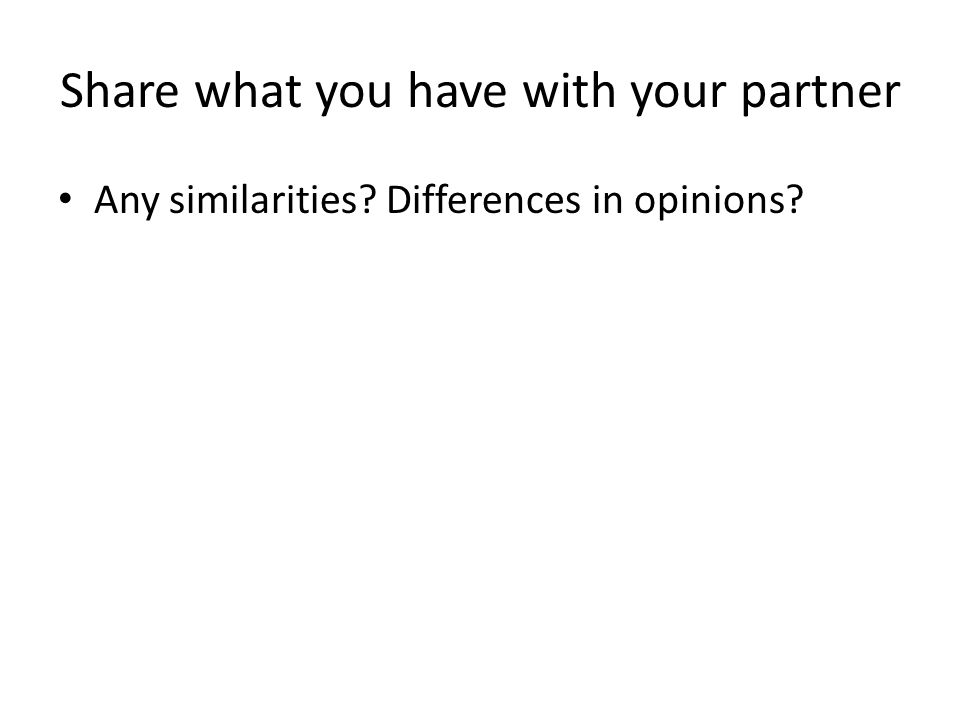The image size is (960, 720).
Task: Click the letter "p" starting "partner"
Action: (x=753, y=98)
